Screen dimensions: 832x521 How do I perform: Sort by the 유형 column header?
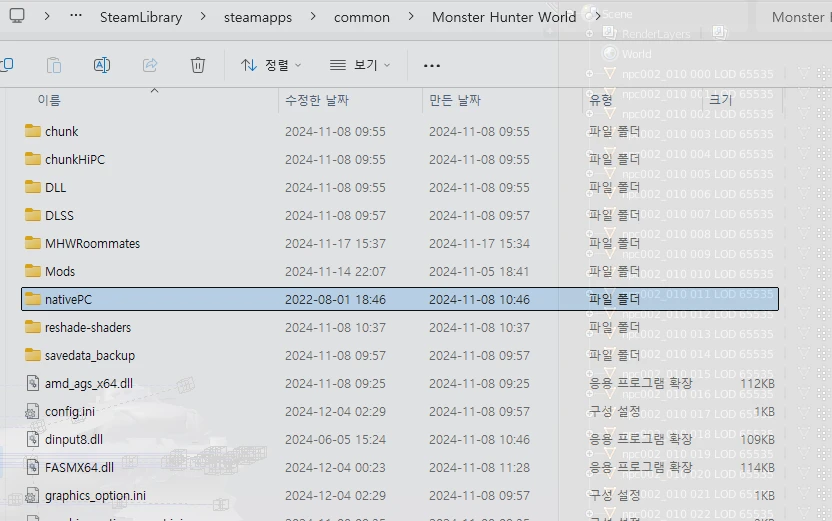click(x=601, y=100)
